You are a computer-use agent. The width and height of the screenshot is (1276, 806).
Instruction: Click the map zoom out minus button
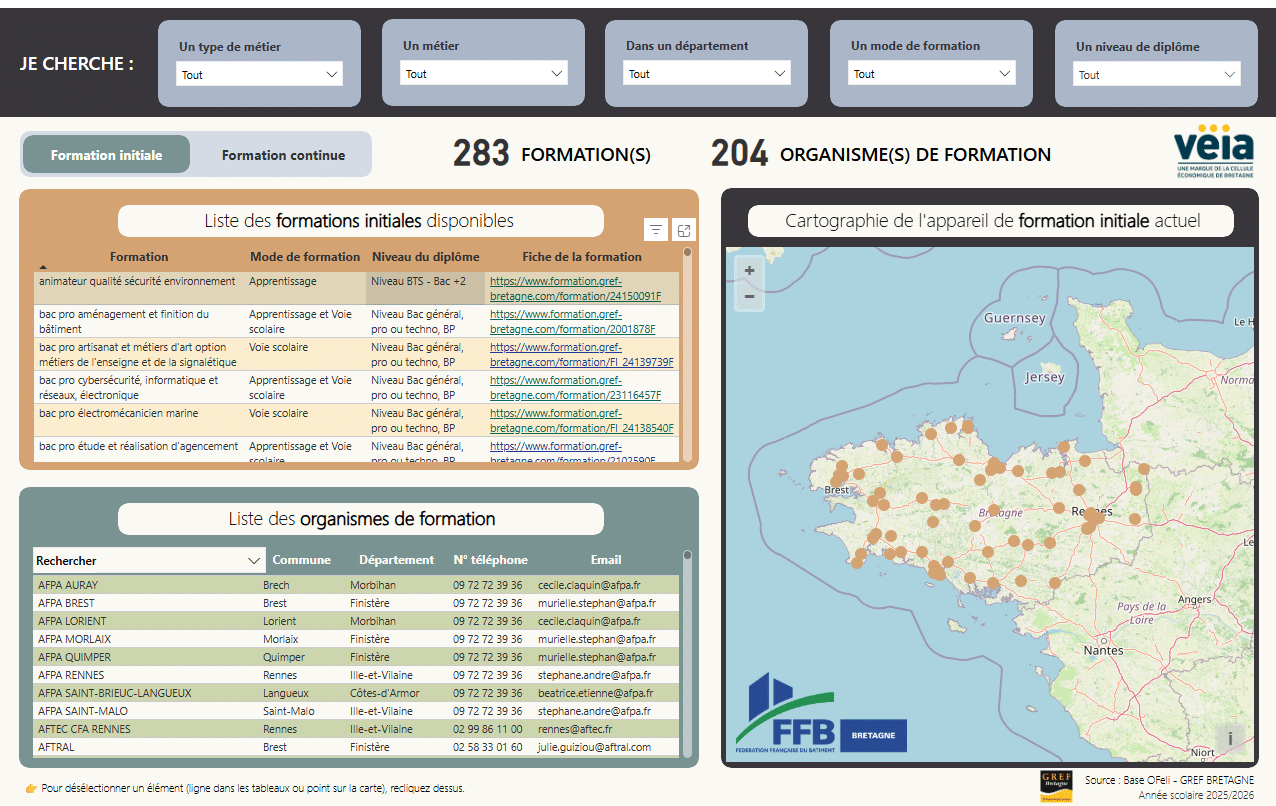pos(749,296)
